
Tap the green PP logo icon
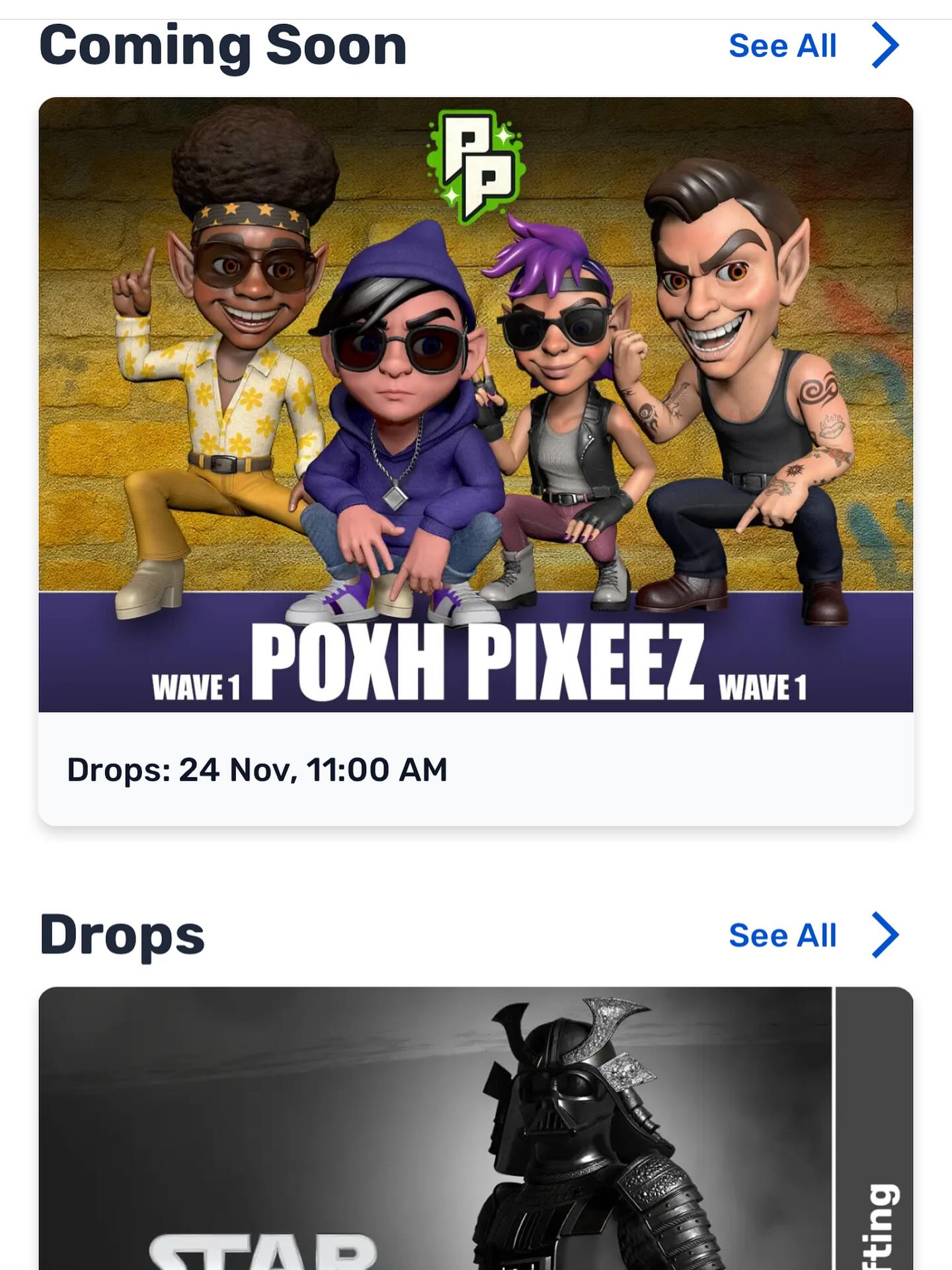tap(476, 167)
